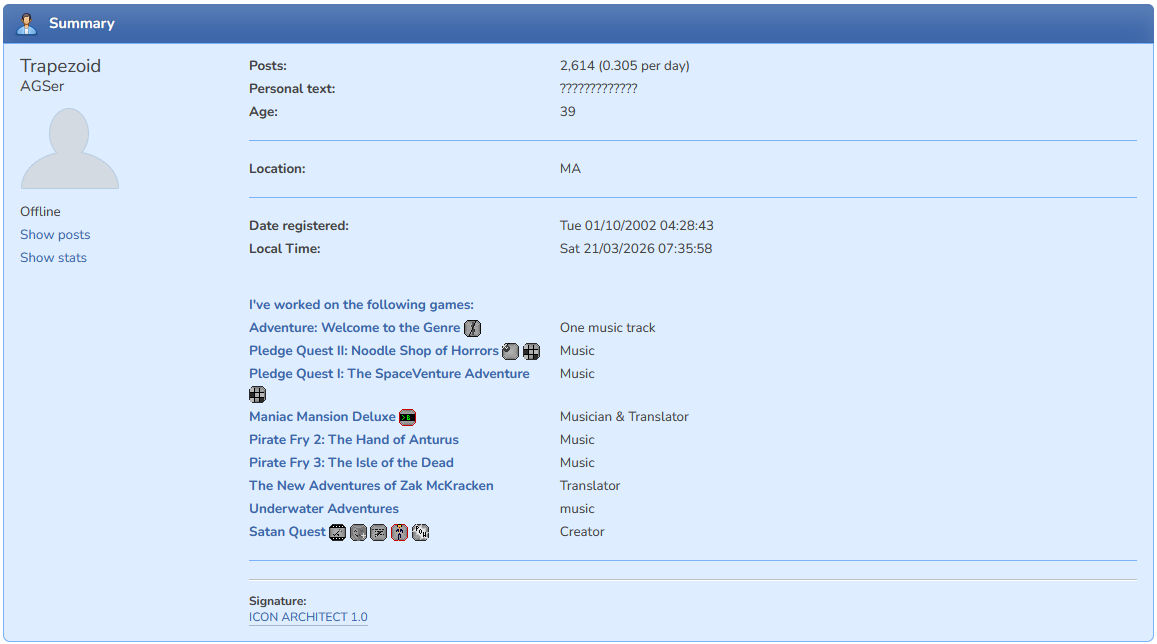Click the age value 39
Image resolution: width=1157 pixels, height=644 pixels.
pos(567,111)
